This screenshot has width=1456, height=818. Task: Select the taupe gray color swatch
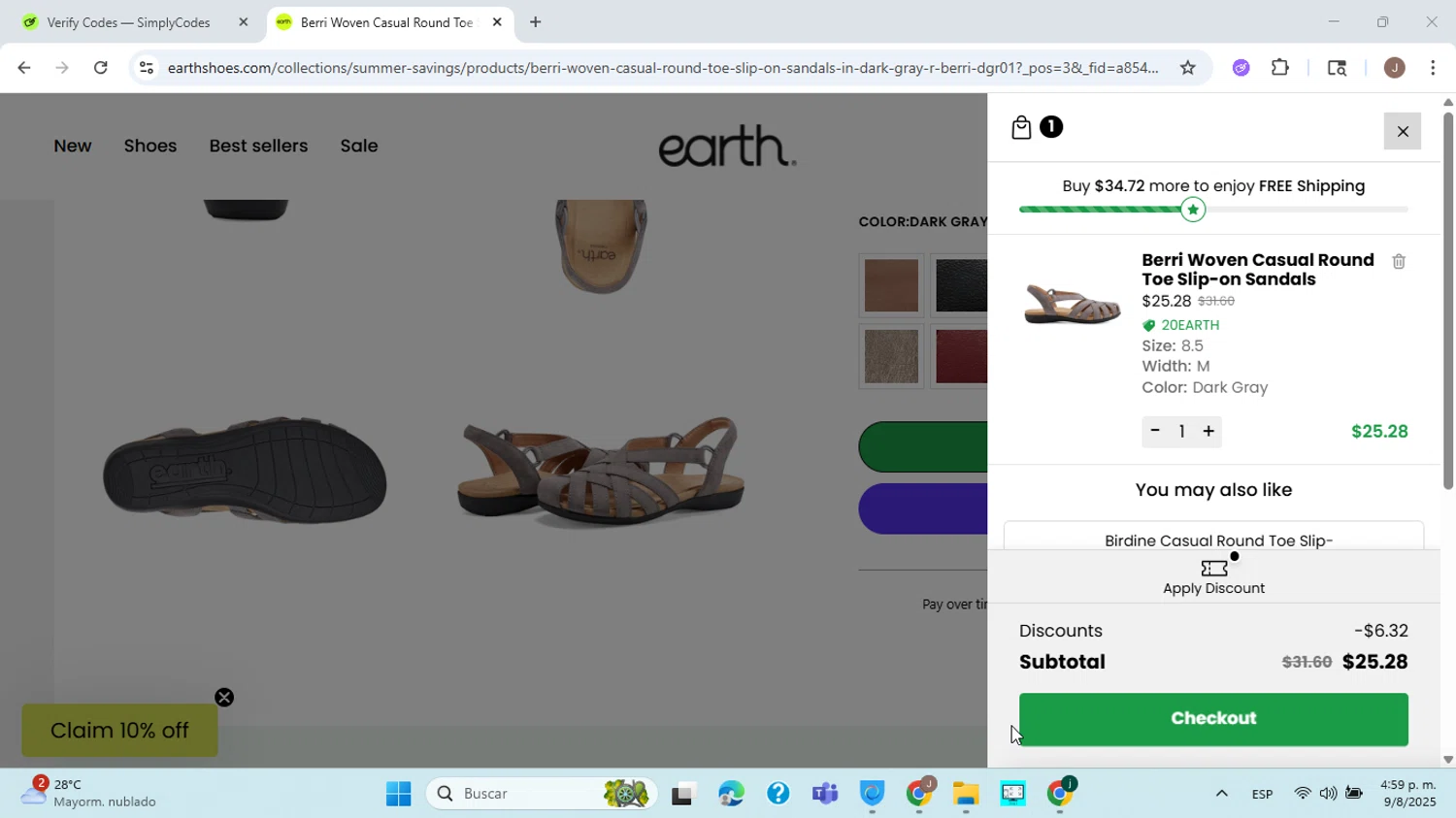pyautogui.click(x=891, y=356)
